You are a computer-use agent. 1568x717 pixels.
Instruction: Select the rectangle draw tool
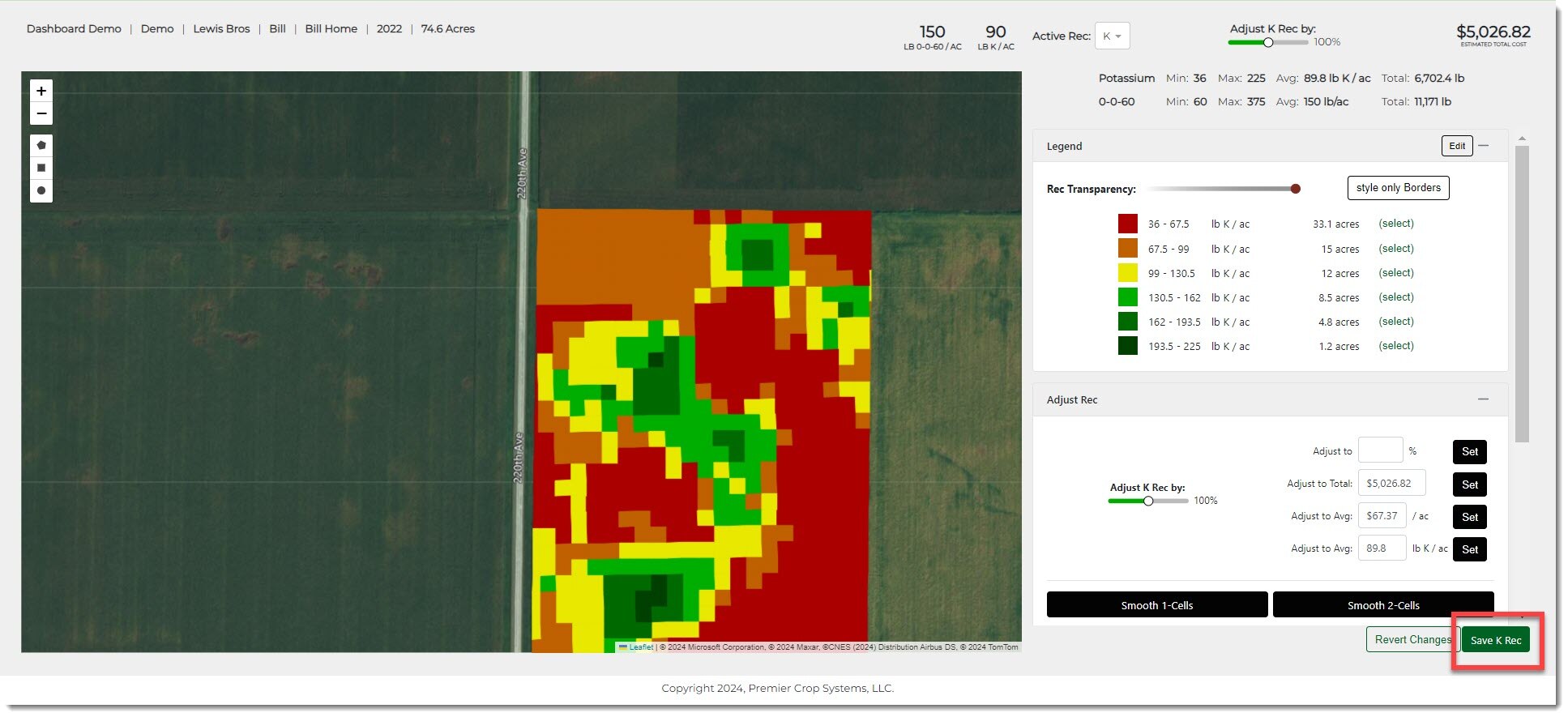point(41,168)
